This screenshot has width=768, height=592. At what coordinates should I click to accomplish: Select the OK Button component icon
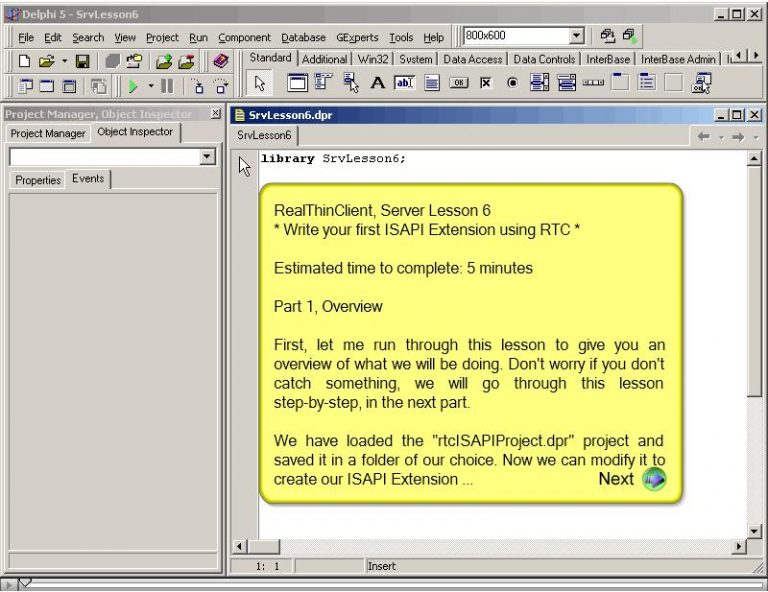(458, 83)
